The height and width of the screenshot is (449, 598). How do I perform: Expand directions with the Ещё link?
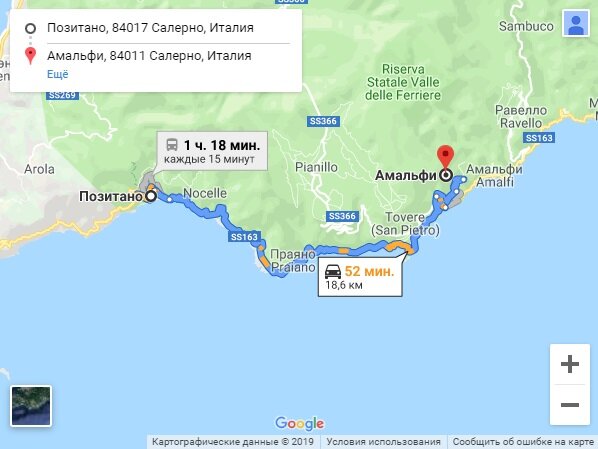pos(58,74)
